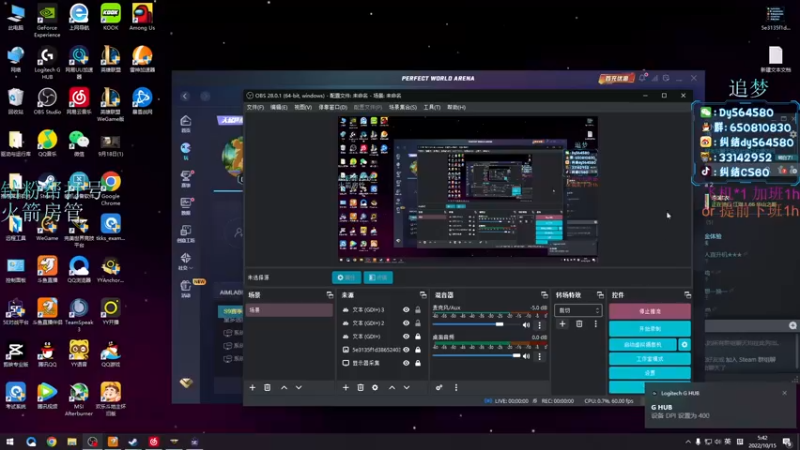This screenshot has width=800, height=450.
Task: Click the Start Recording button
Action: tap(649, 329)
